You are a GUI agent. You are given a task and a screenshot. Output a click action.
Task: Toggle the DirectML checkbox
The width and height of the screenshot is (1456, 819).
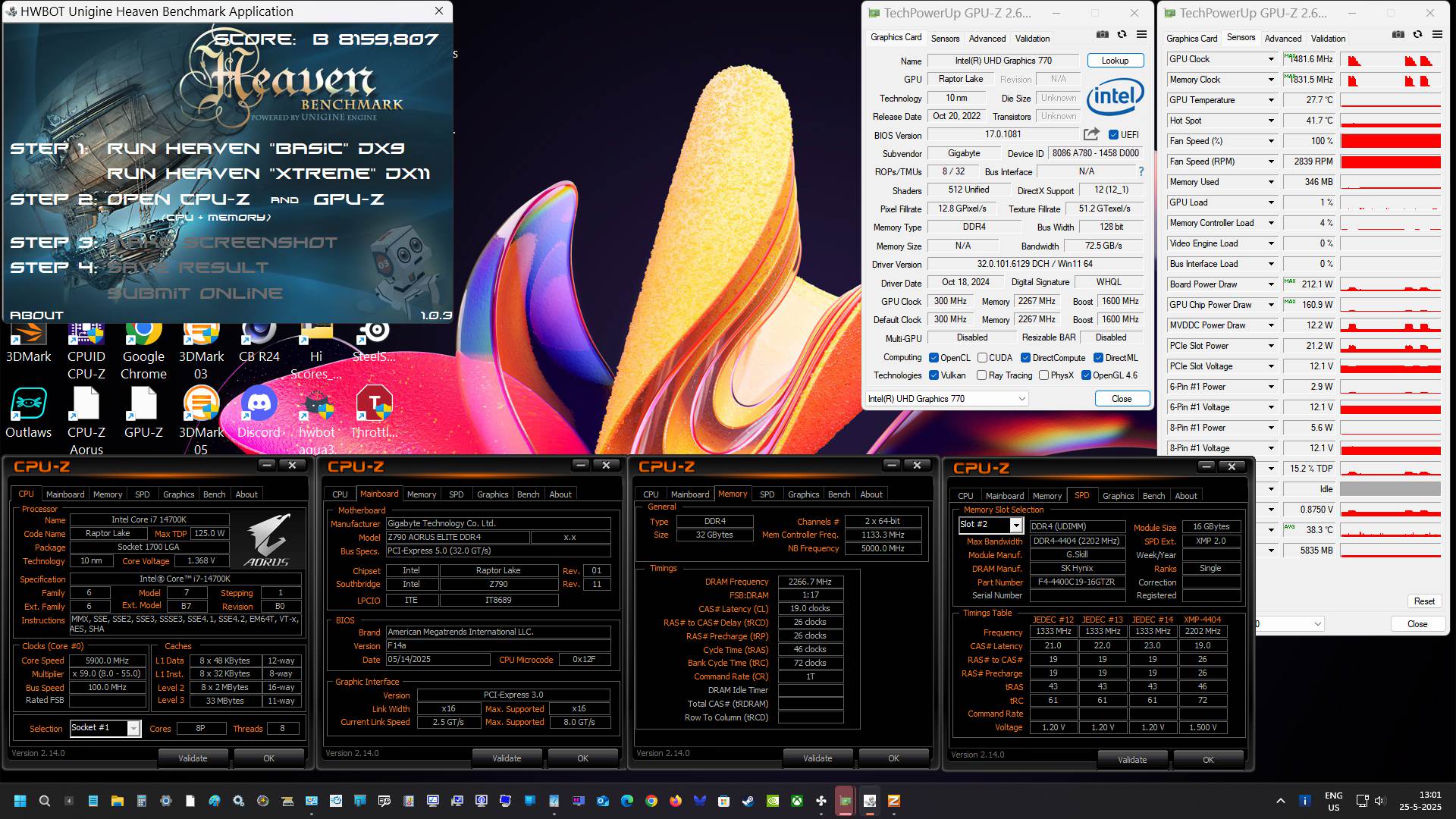pos(1098,358)
